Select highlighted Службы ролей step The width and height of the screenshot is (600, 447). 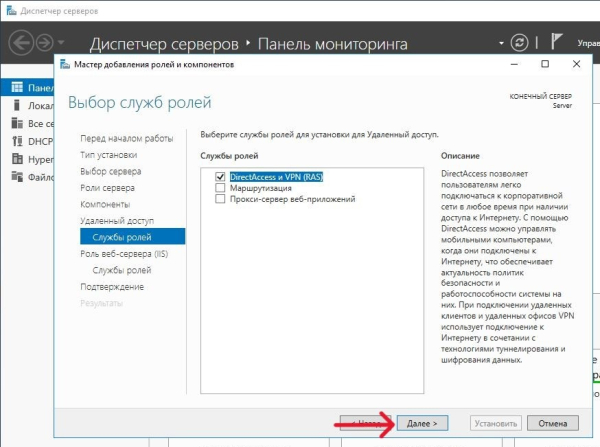132,237
